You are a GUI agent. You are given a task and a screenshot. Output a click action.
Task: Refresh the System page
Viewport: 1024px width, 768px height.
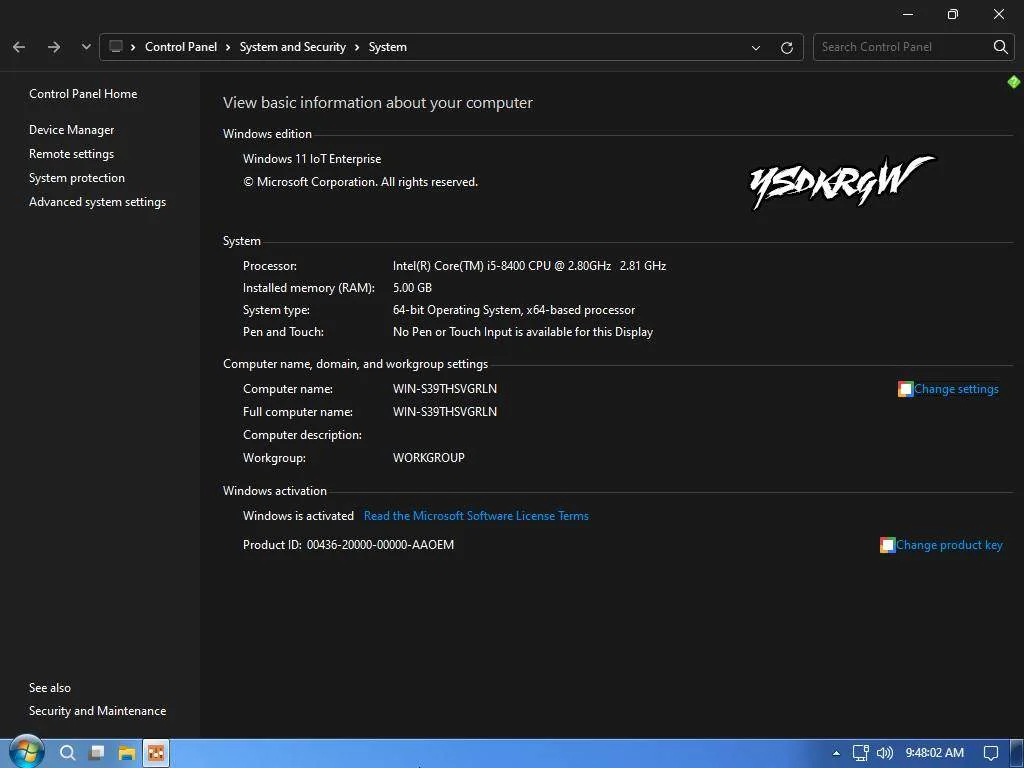tap(787, 48)
